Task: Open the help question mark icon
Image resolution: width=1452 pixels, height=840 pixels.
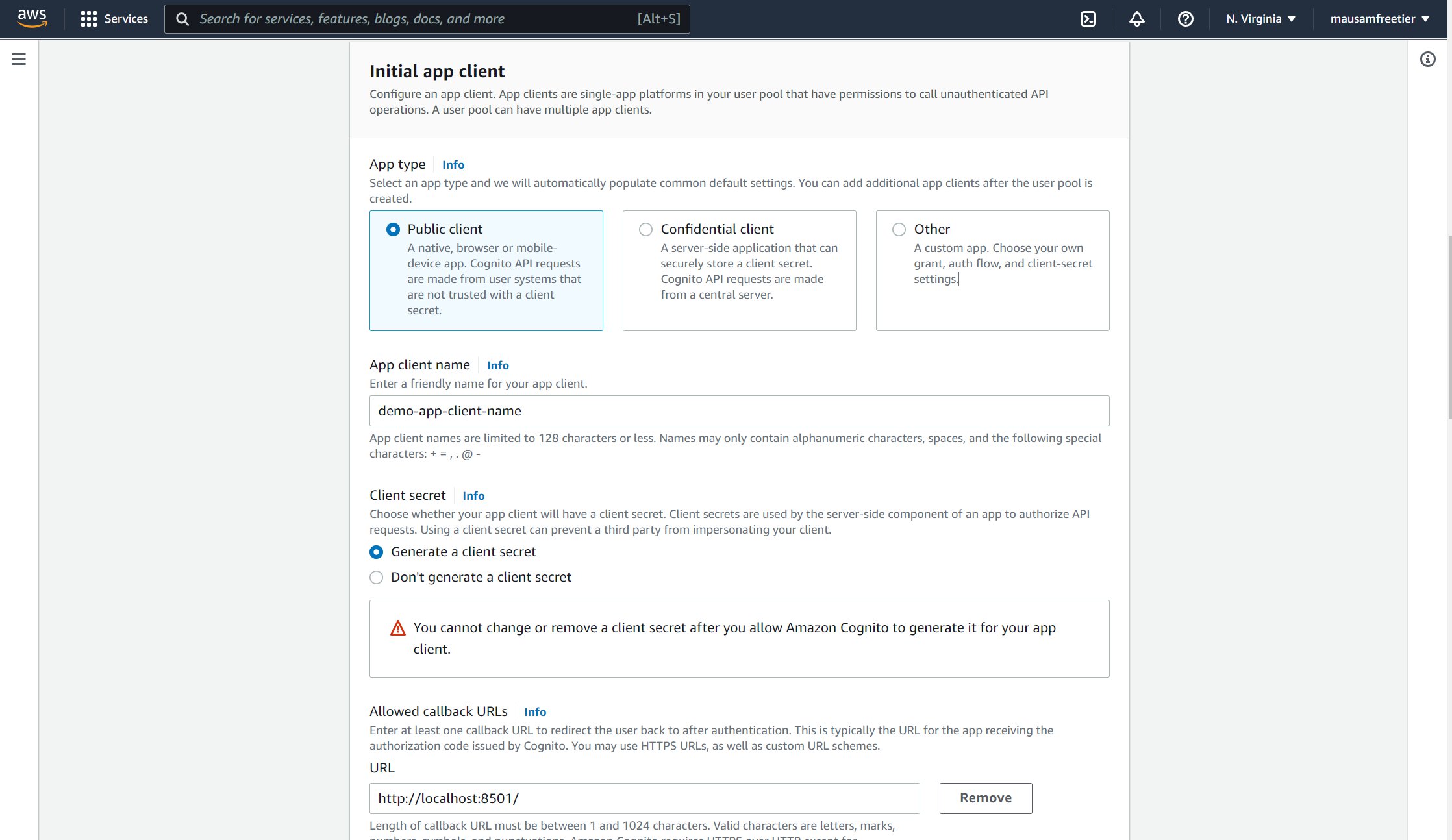Action: pos(1185,19)
